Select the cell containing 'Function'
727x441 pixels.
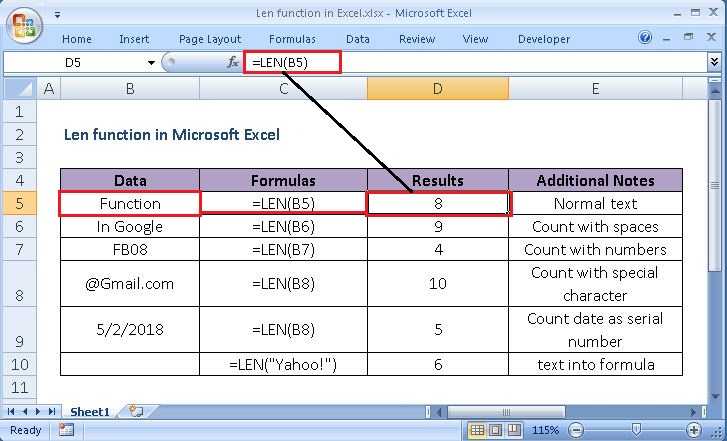coord(130,204)
